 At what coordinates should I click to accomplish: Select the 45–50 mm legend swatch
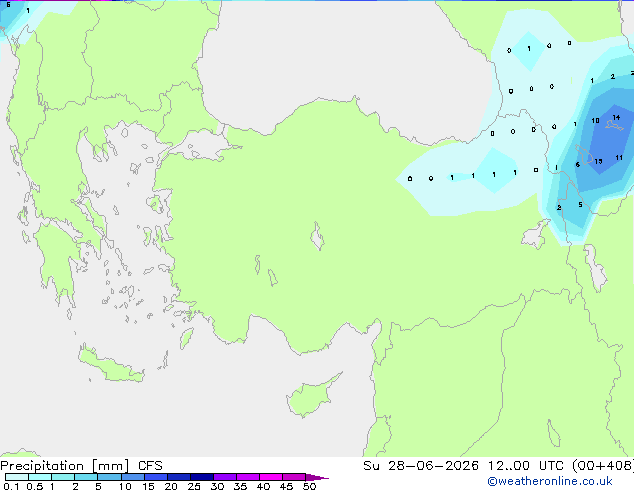coord(294,477)
